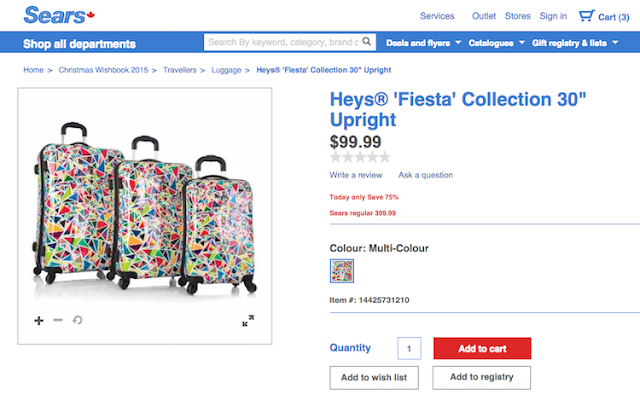This screenshot has height=401, width=640.
Task: Open the shopping cart icon
Action: (x=585, y=16)
